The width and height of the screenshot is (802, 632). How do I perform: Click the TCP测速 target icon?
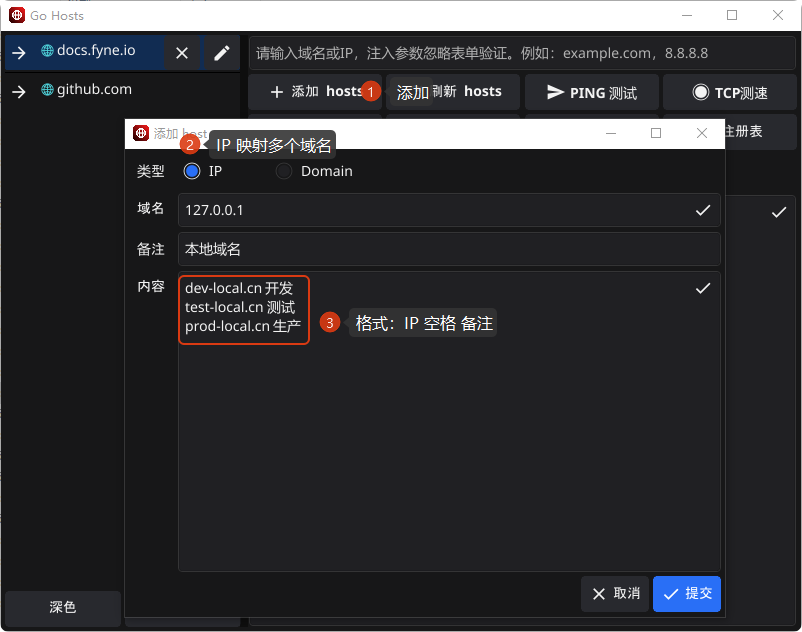(700, 91)
